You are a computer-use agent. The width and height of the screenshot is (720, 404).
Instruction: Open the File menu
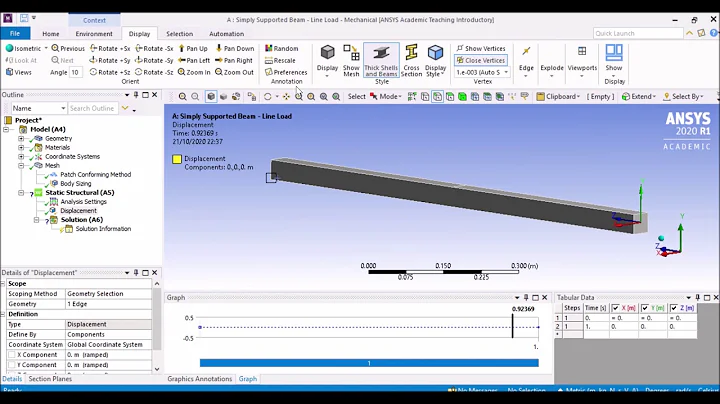pyautogui.click(x=15, y=34)
